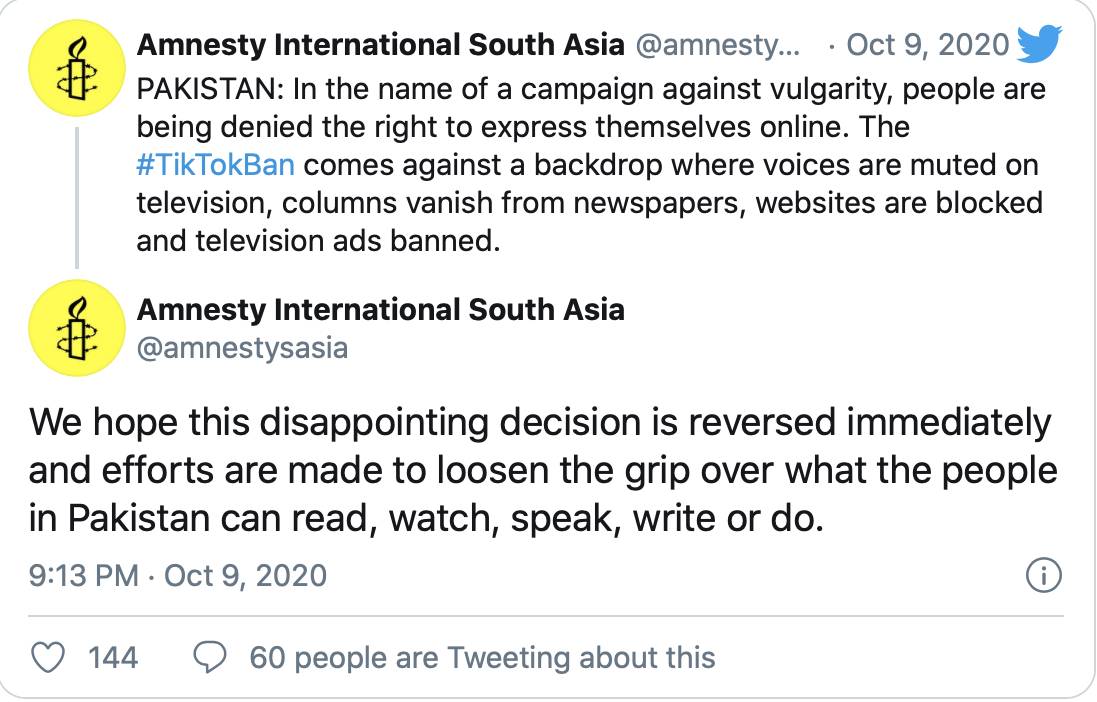Like the tweet with the heart icon
The height and width of the screenshot is (702, 1097).
tap(49, 657)
